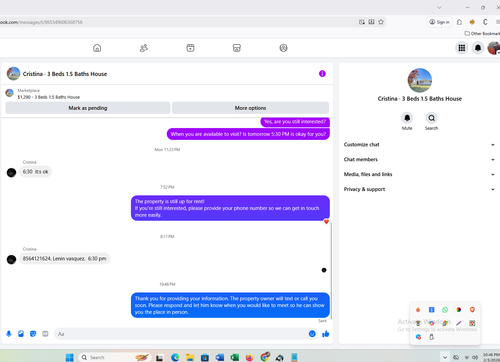
Task: Toggle the purple conversation information icon
Action: [322, 74]
